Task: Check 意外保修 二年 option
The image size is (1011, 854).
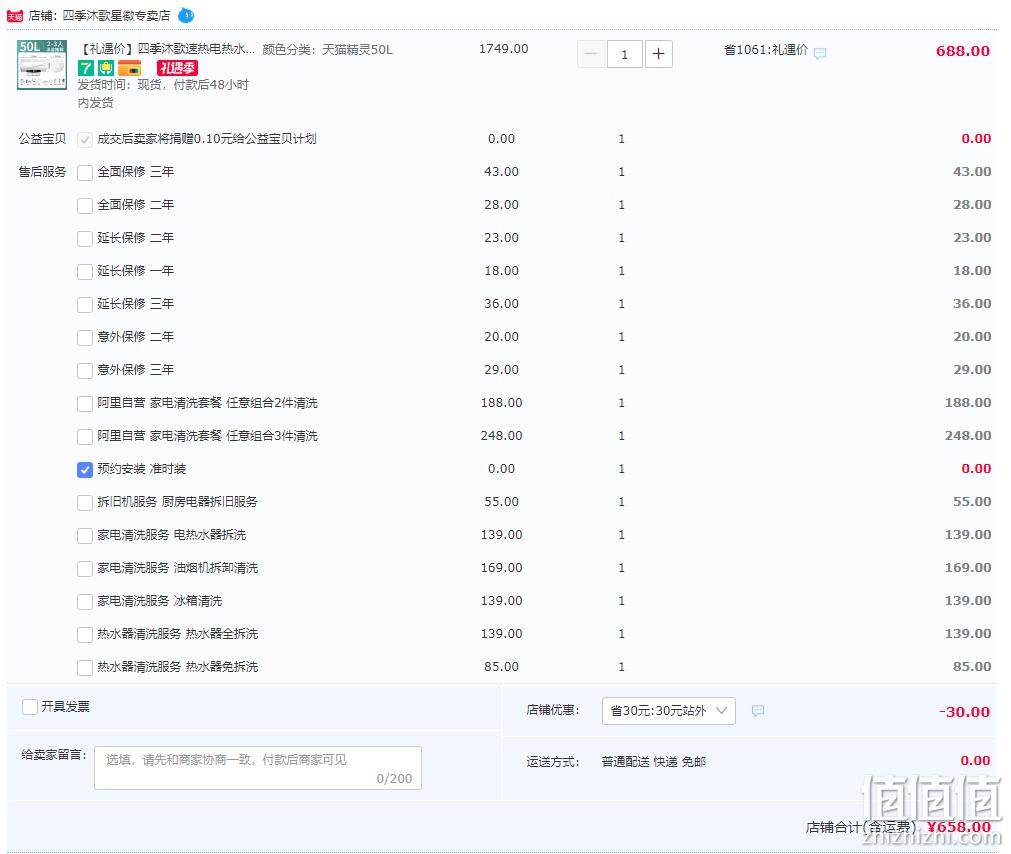Action: 84,338
